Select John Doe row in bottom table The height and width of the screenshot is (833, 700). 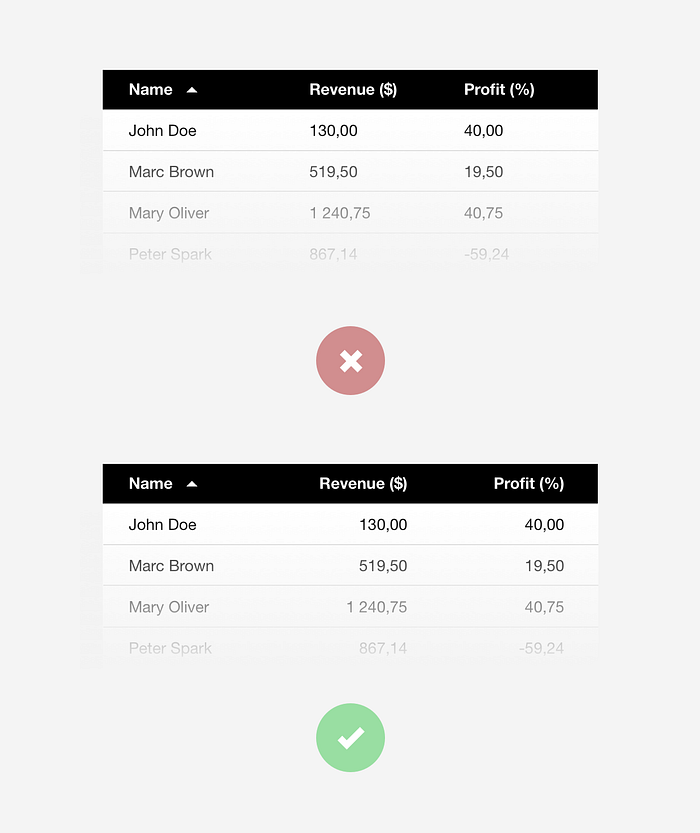(351, 524)
